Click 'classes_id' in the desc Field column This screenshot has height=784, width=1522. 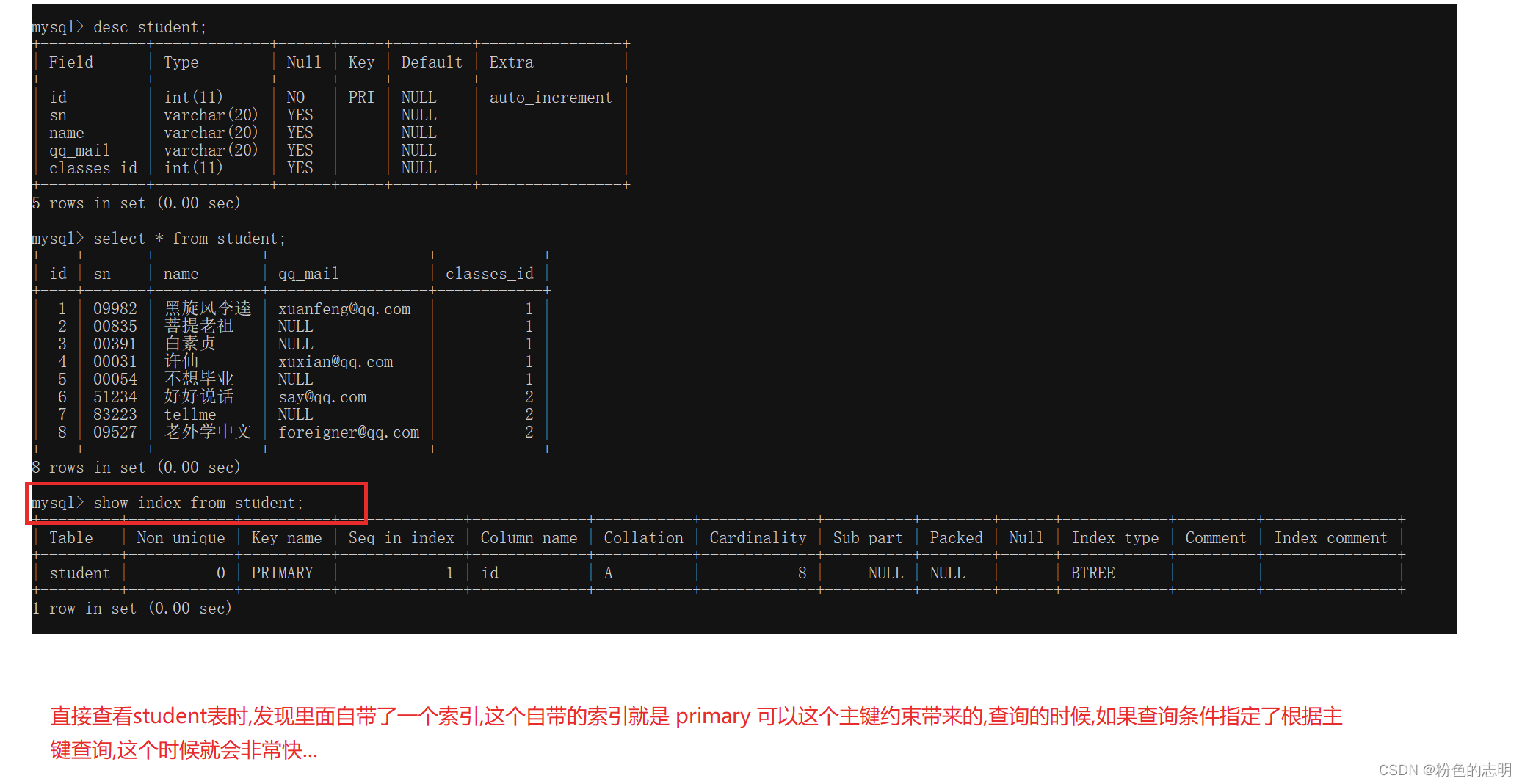click(x=93, y=168)
